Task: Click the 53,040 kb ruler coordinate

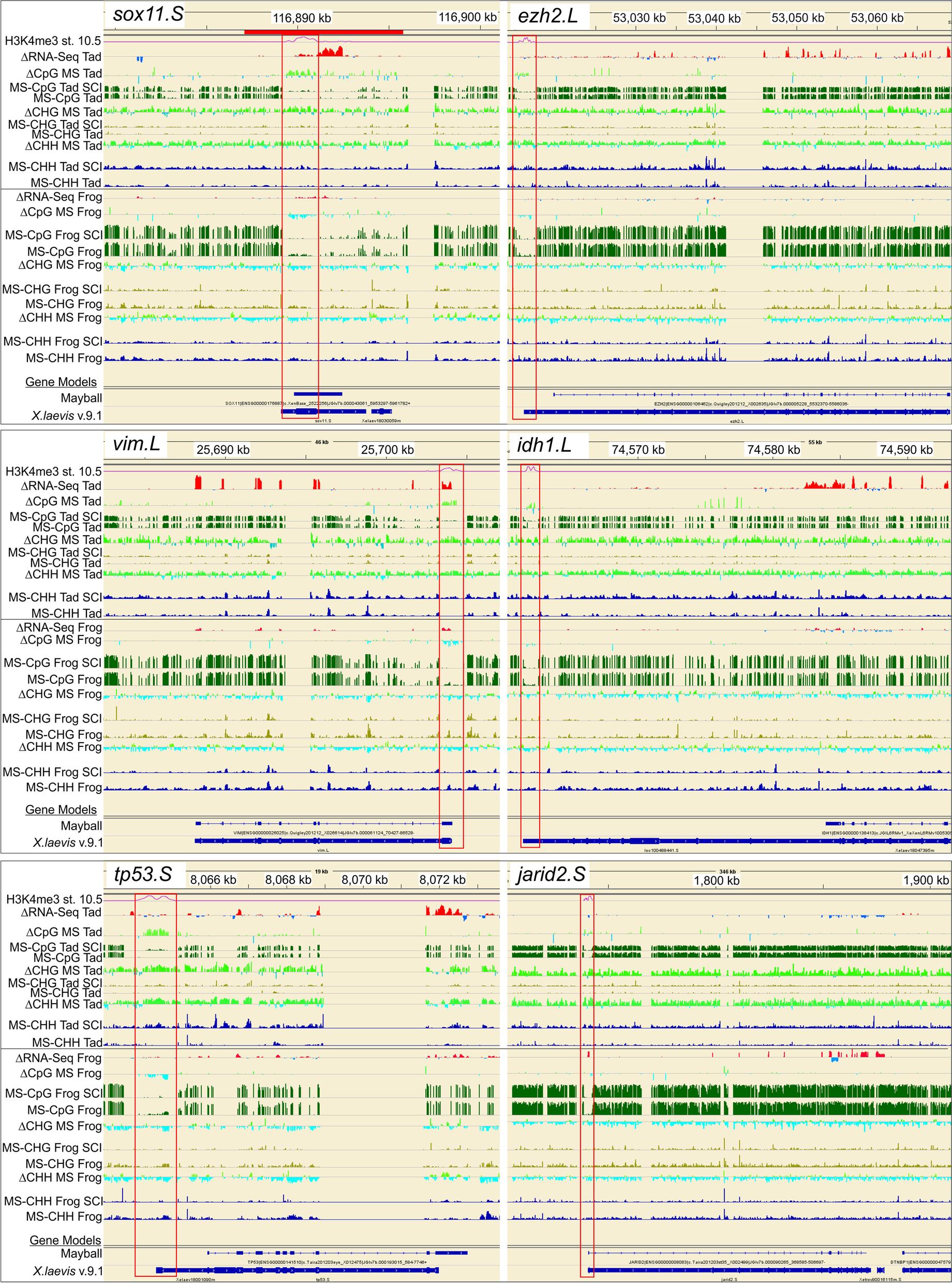Action: (714, 19)
